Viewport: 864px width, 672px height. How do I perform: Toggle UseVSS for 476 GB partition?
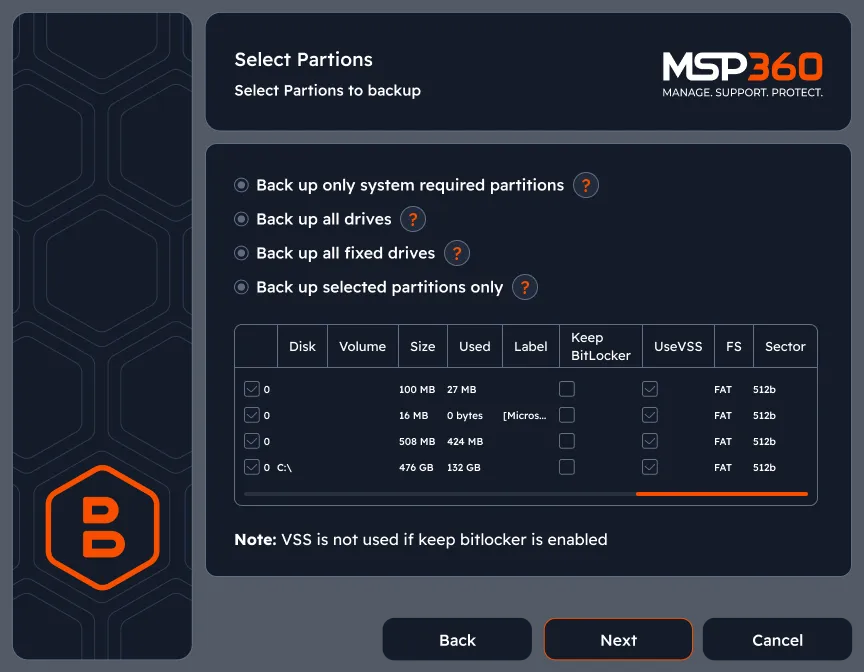click(650, 467)
